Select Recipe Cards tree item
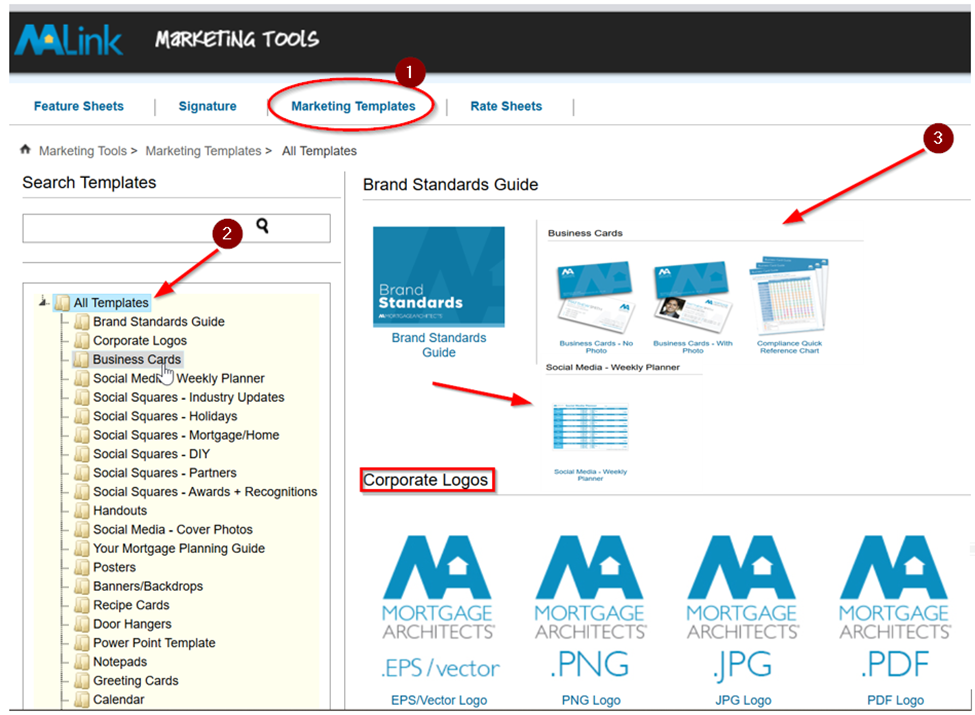 tap(131, 605)
